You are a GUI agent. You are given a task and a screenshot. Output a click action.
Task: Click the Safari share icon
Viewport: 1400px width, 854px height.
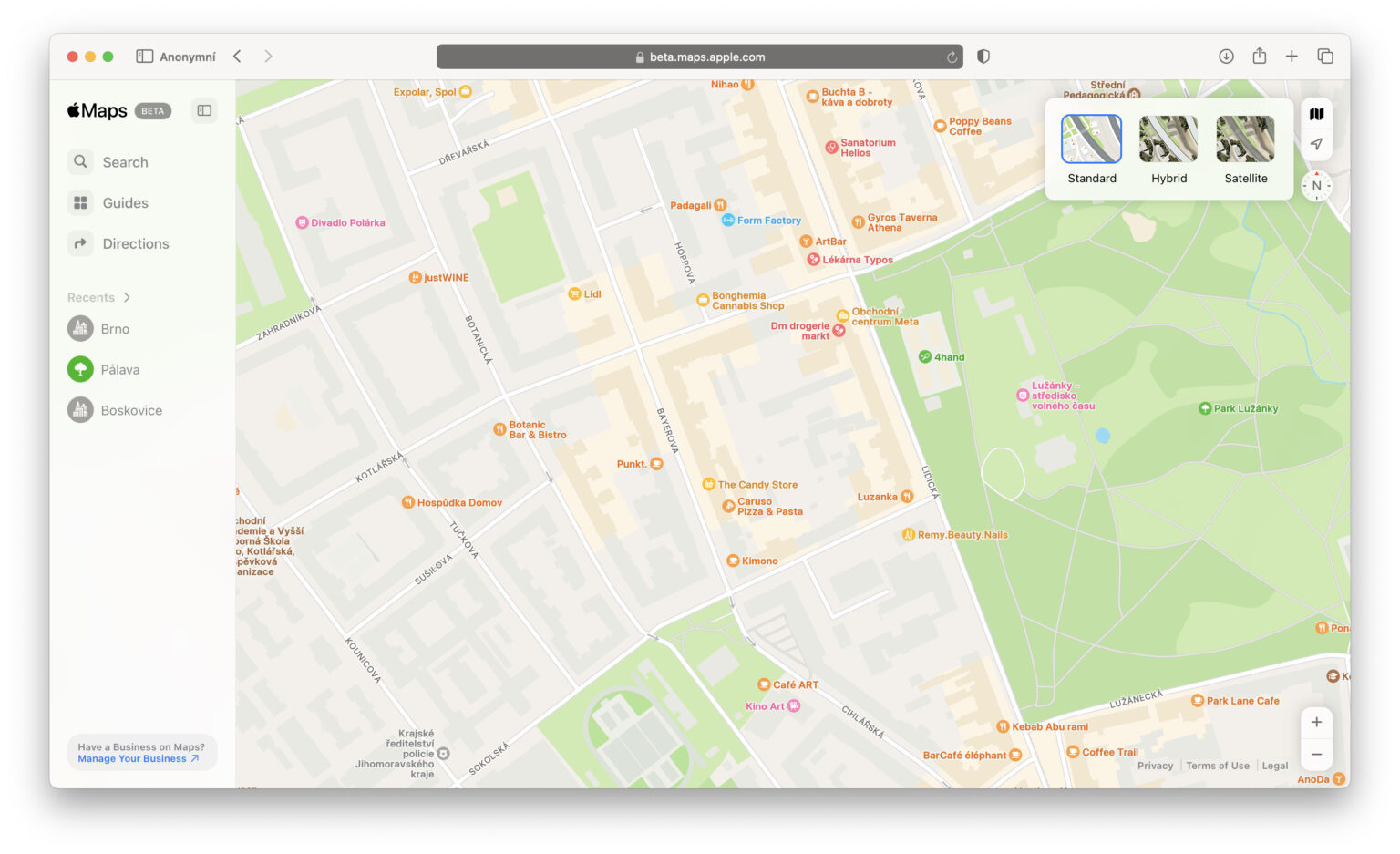pos(1259,56)
